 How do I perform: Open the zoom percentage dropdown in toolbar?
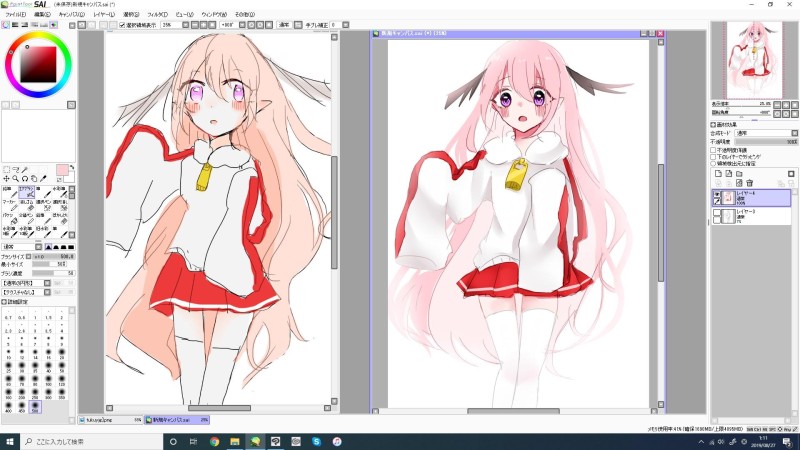185,24
